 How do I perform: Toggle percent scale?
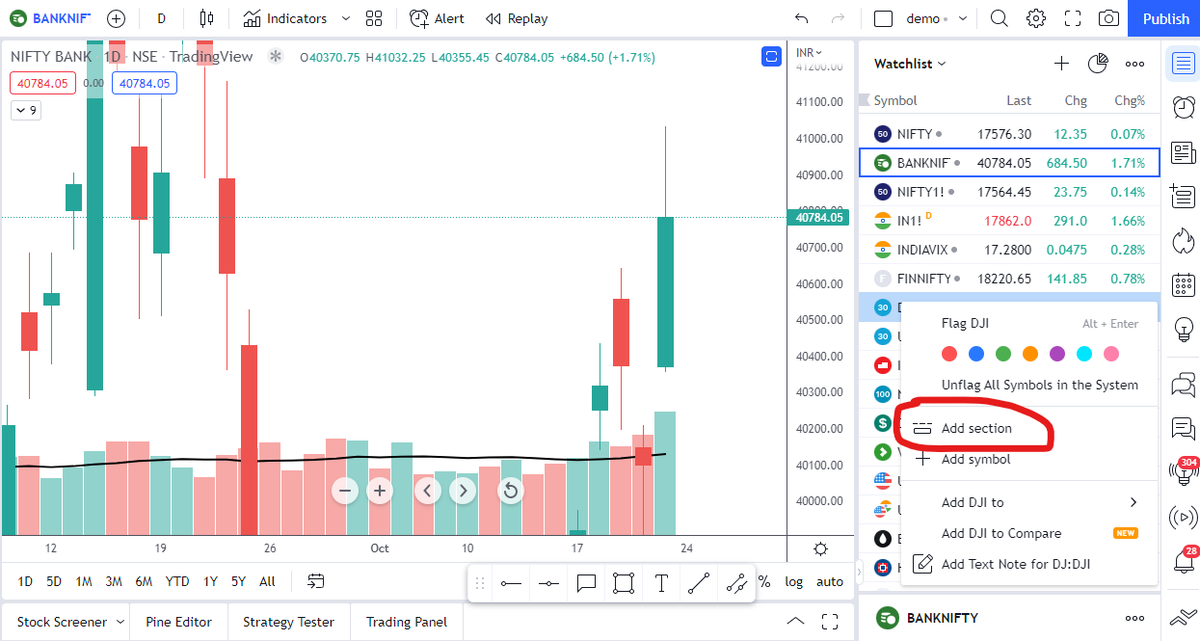point(764,581)
